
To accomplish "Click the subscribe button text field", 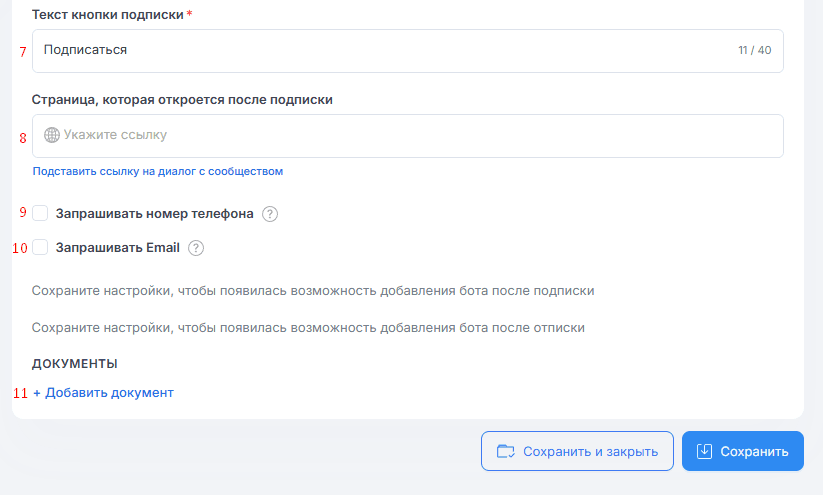I will (408, 51).
